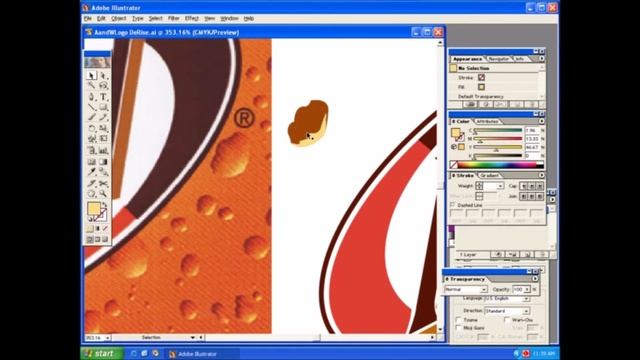Select the Mesh tool
640x360 pixels.
92,162
